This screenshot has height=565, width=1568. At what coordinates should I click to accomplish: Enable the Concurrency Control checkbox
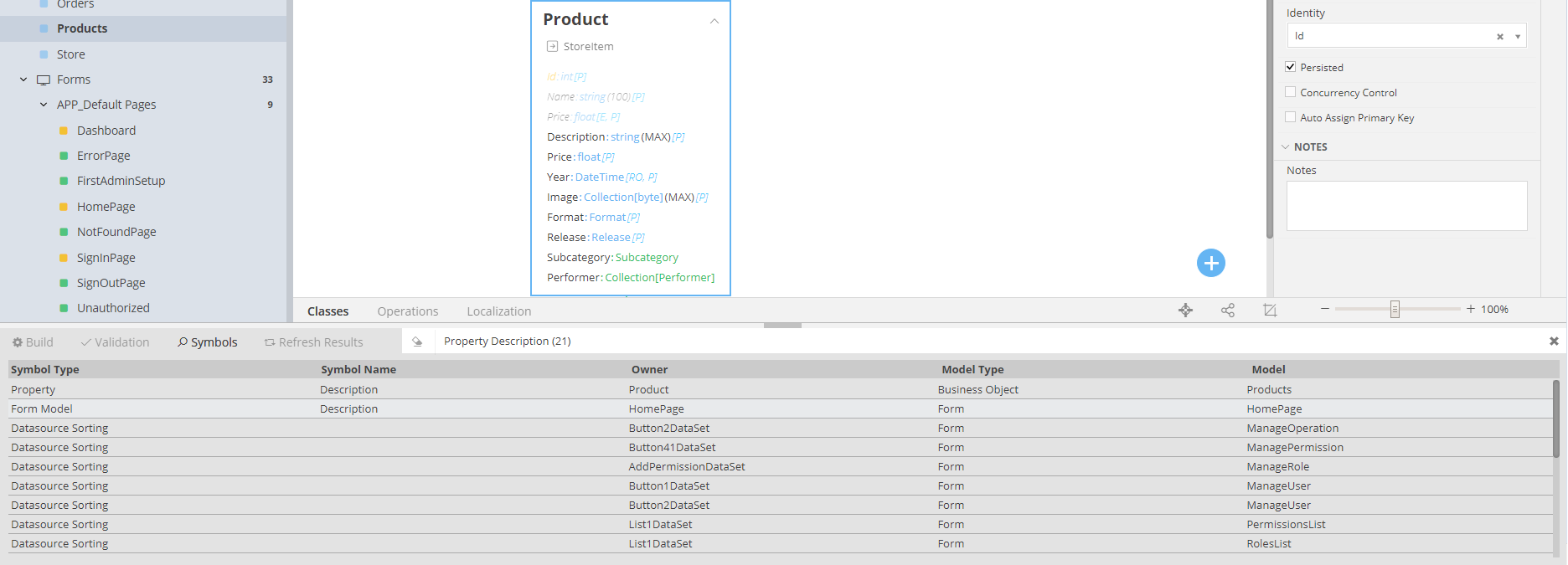(1290, 92)
